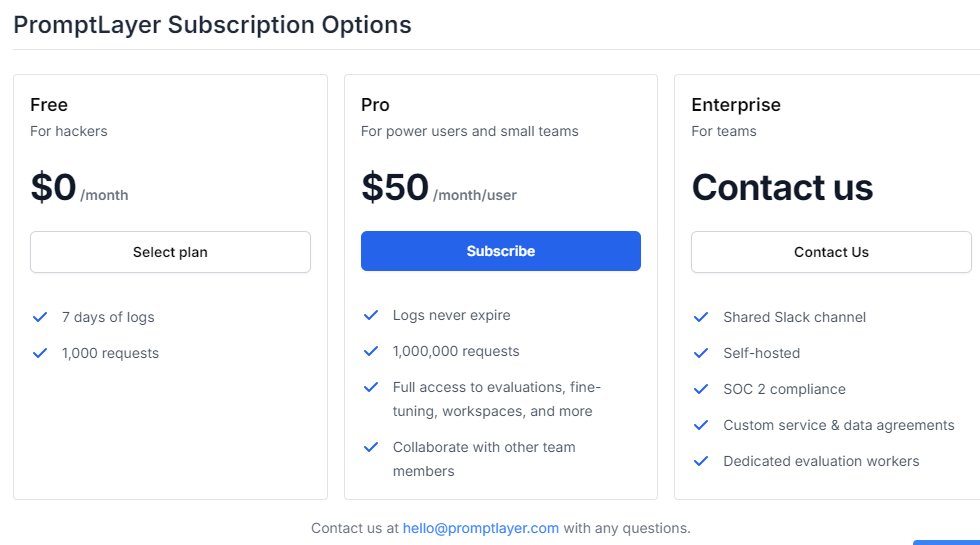Image resolution: width=980 pixels, height=545 pixels.
Task: Click the PromptLayer Subscription Options heading
Action: click(212, 25)
